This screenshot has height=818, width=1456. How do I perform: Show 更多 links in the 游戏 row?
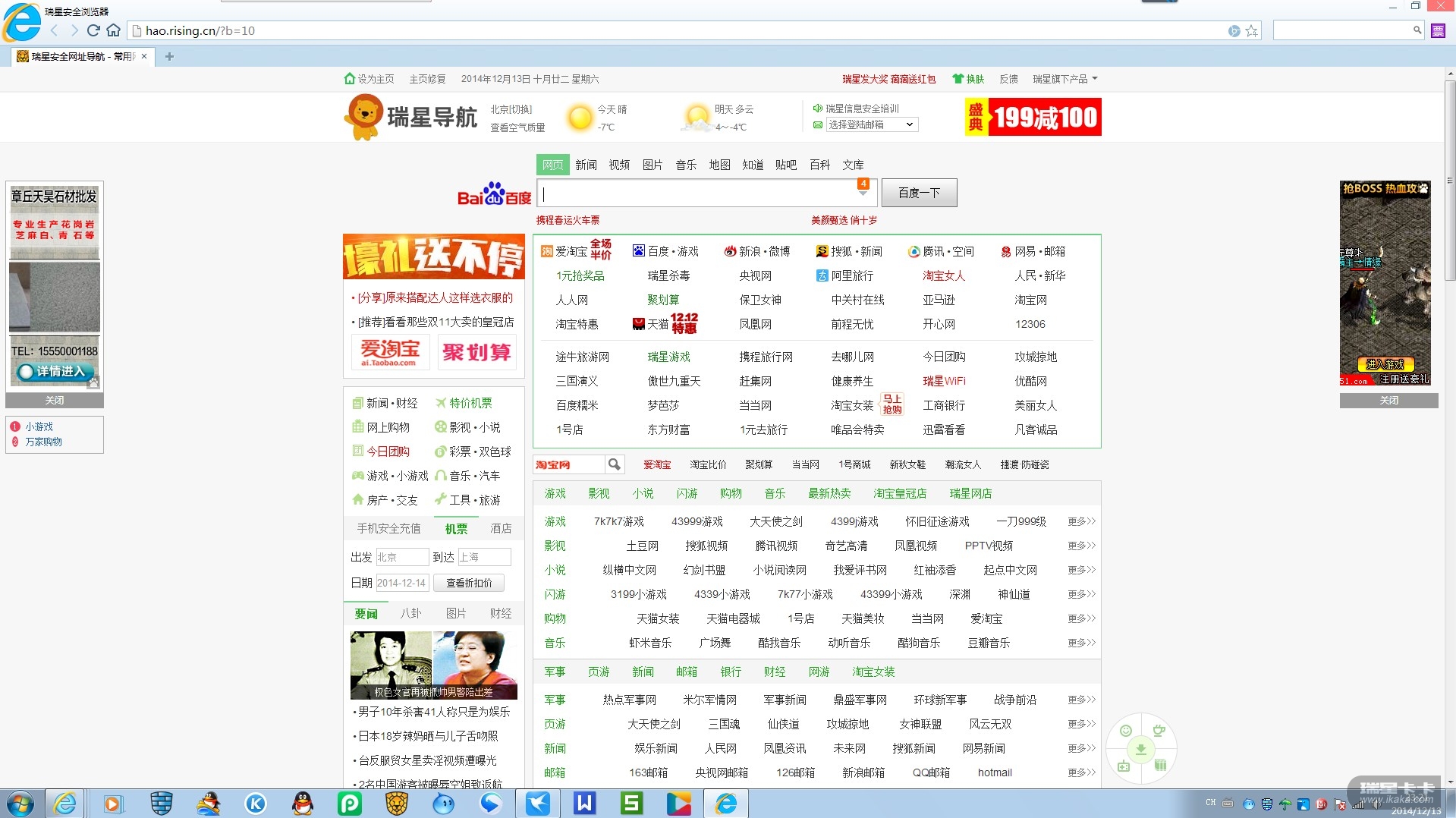(x=1081, y=521)
